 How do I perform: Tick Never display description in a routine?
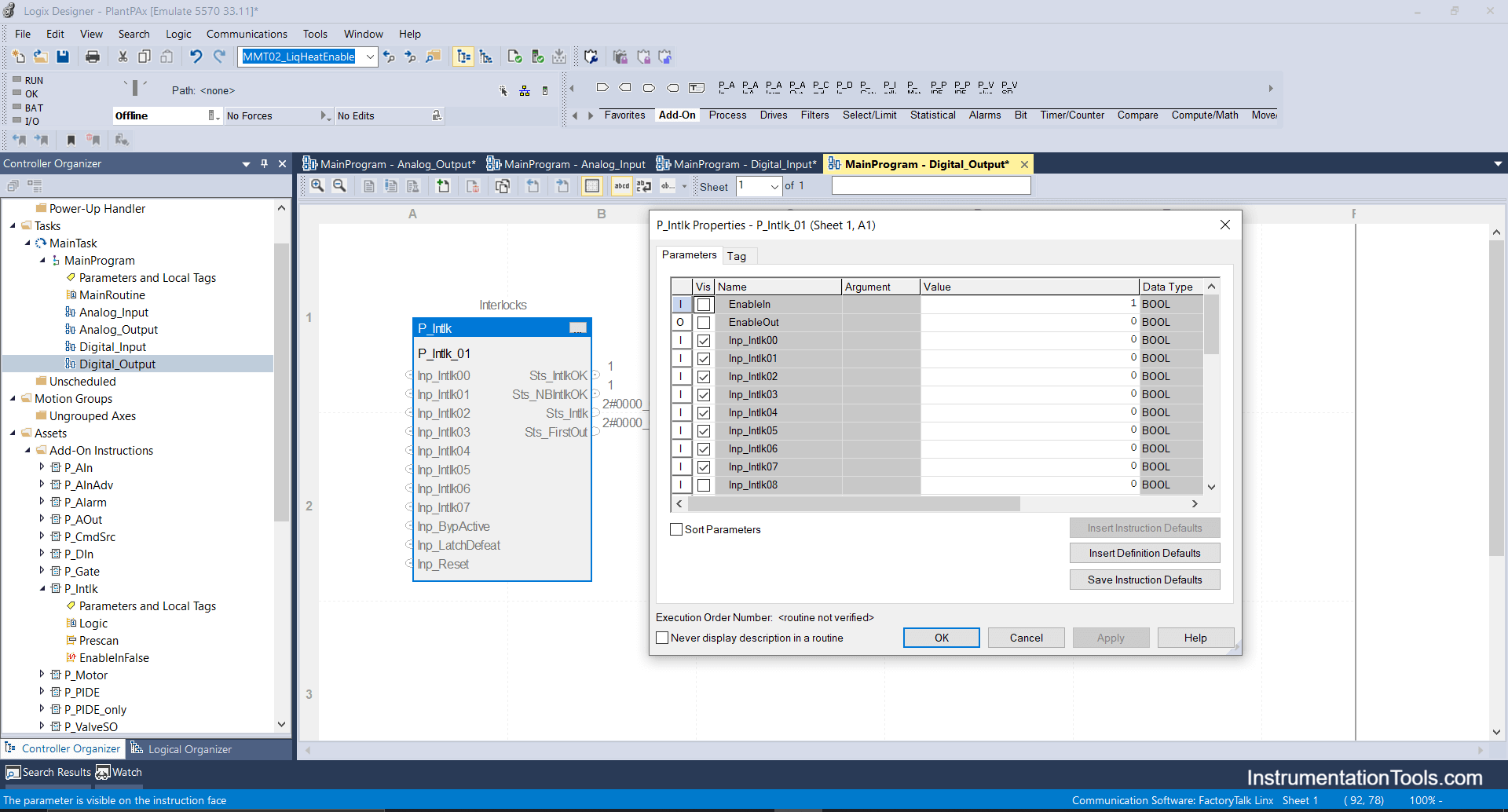click(x=662, y=638)
